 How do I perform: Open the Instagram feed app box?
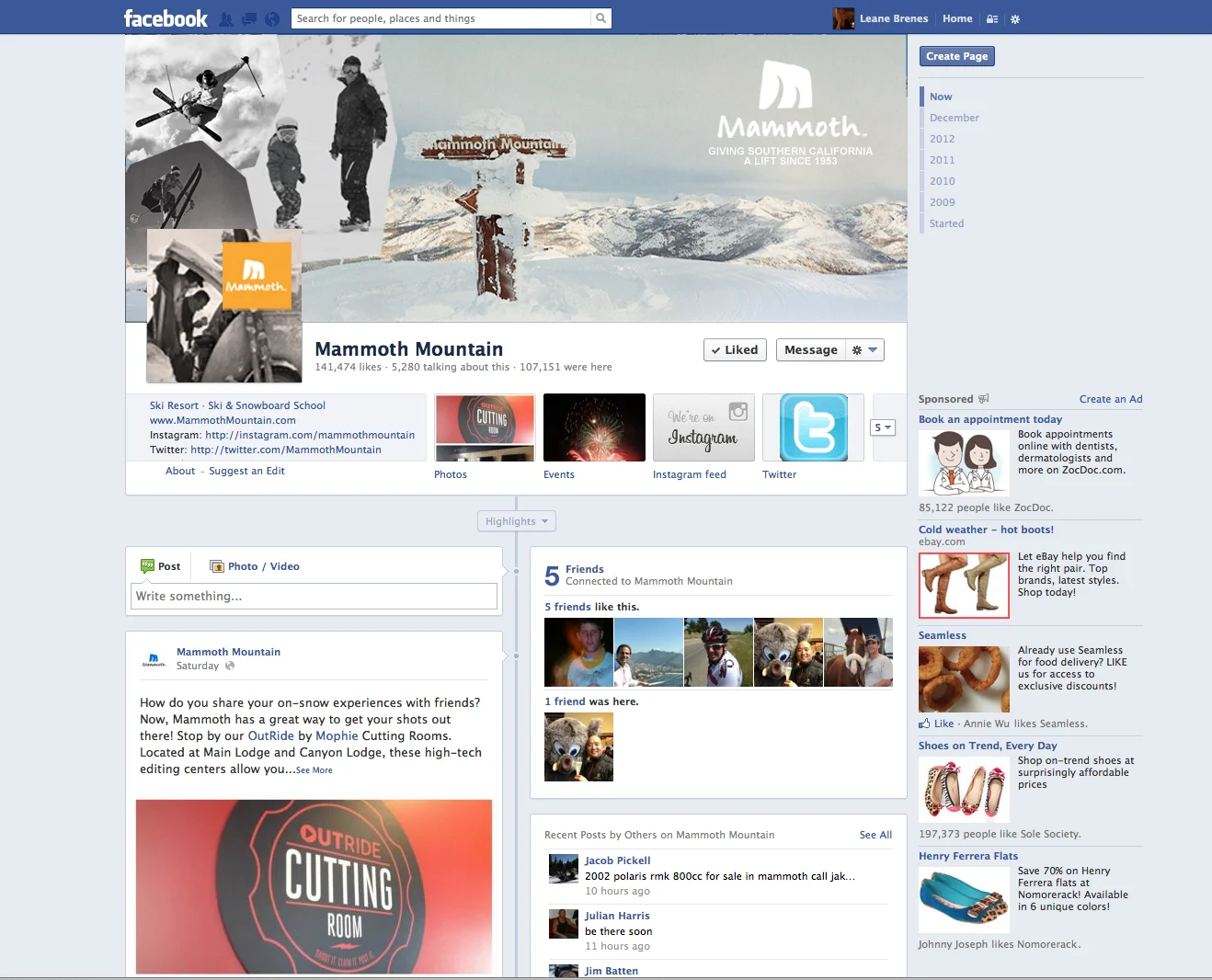point(703,427)
